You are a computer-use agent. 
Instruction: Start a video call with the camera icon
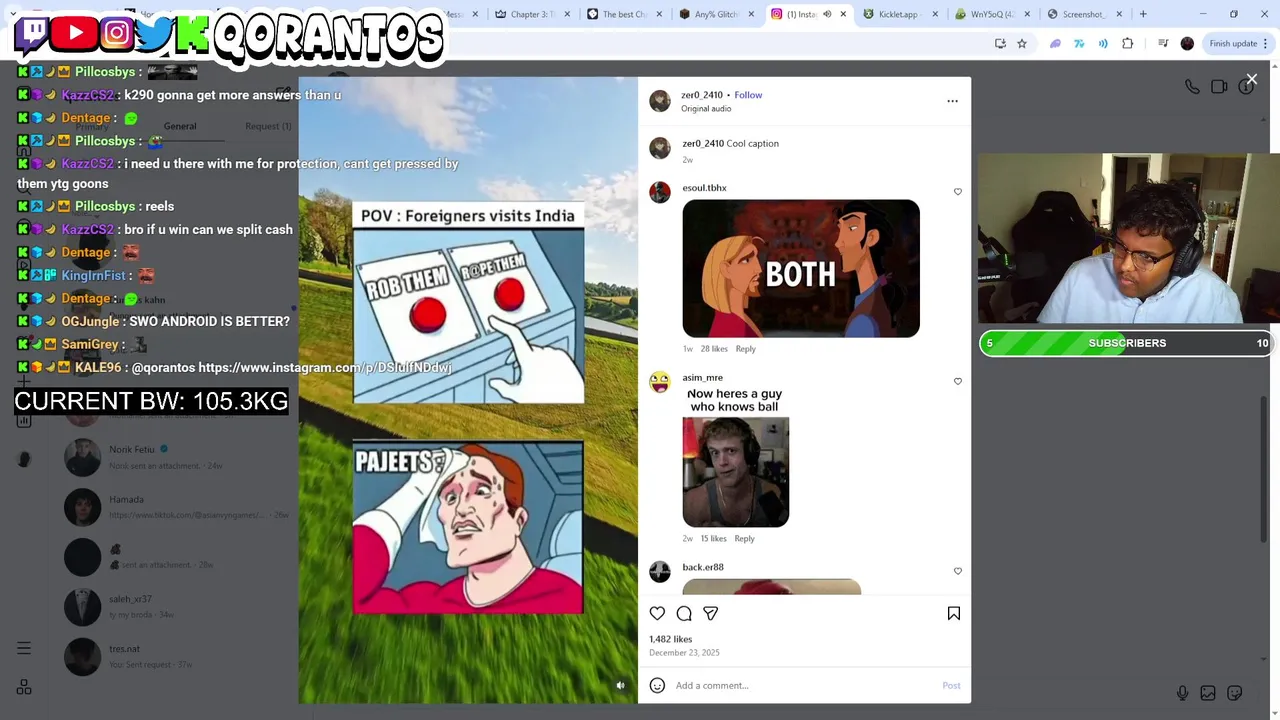1219,87
